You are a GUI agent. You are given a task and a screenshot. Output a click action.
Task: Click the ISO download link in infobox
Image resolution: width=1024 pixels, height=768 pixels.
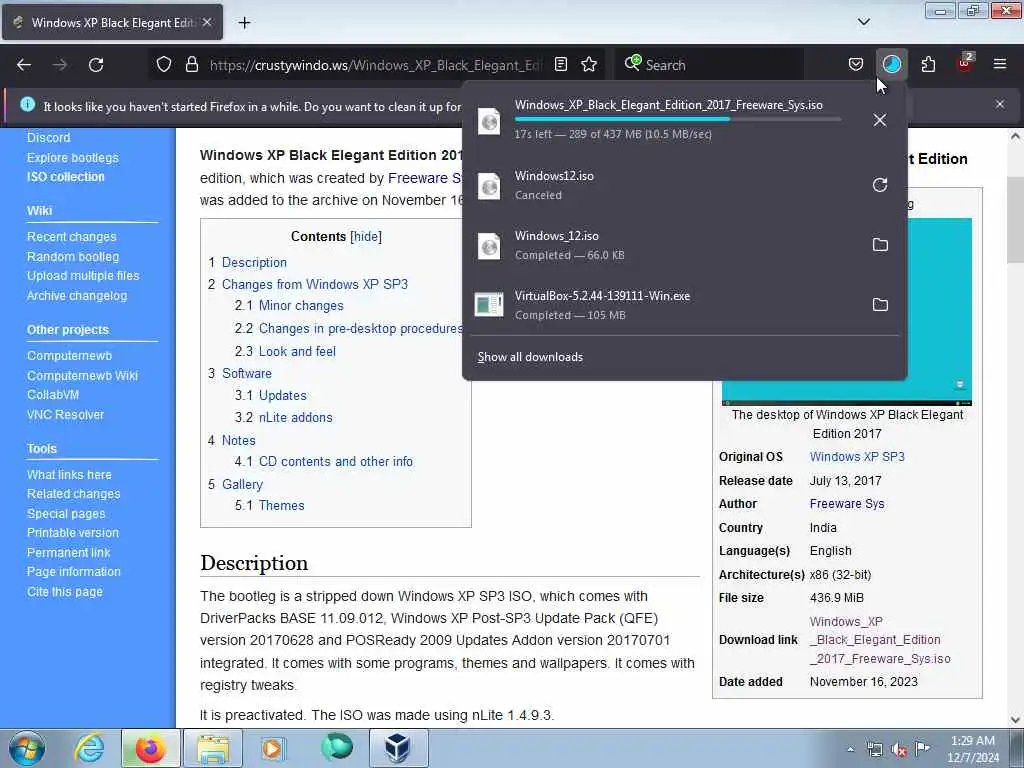pos(880,640)
